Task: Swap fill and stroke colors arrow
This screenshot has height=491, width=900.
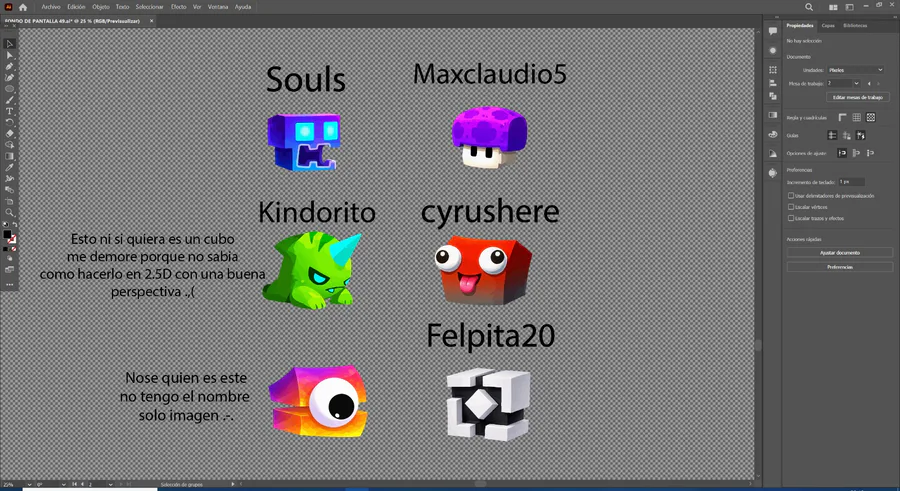Action: pyautogui.click(x=14, y=225)
